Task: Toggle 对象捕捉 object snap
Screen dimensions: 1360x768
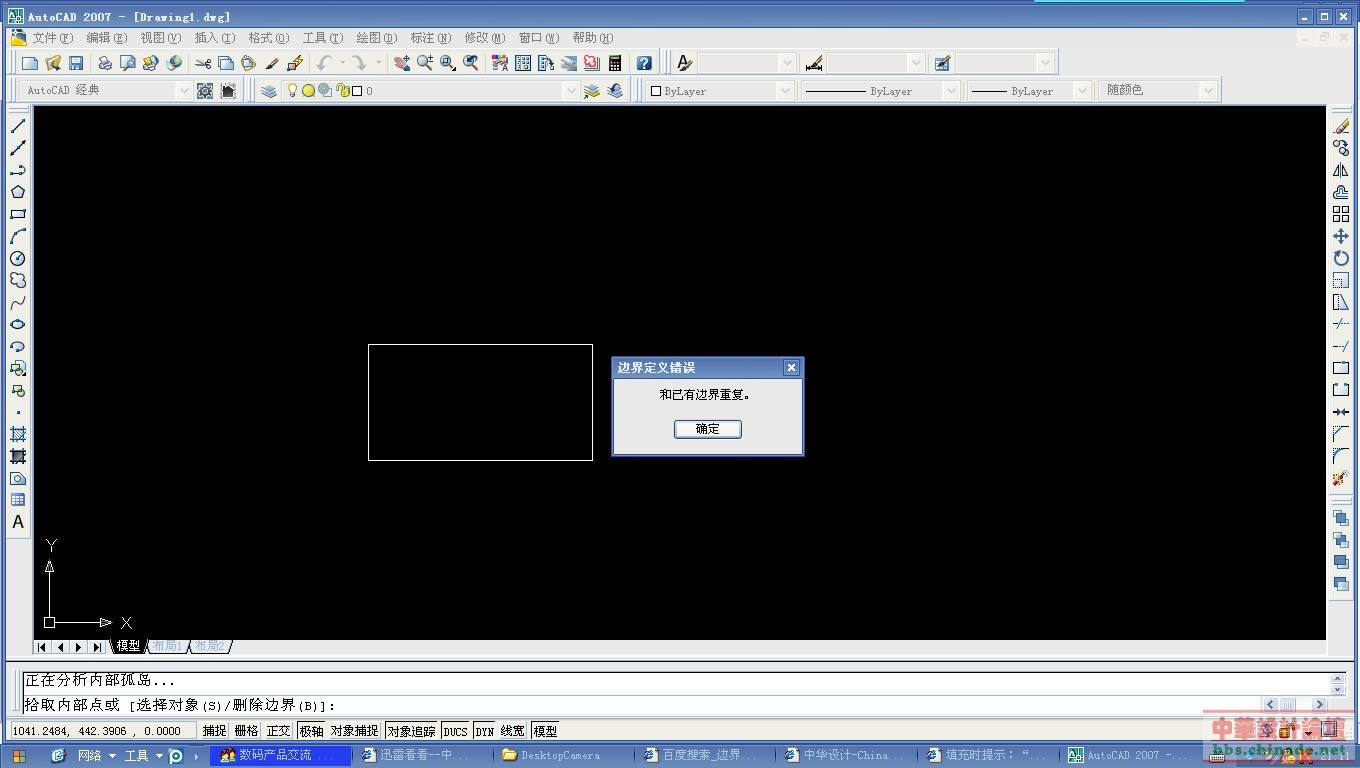Action: pyautogui.click(x=354, y=731)
